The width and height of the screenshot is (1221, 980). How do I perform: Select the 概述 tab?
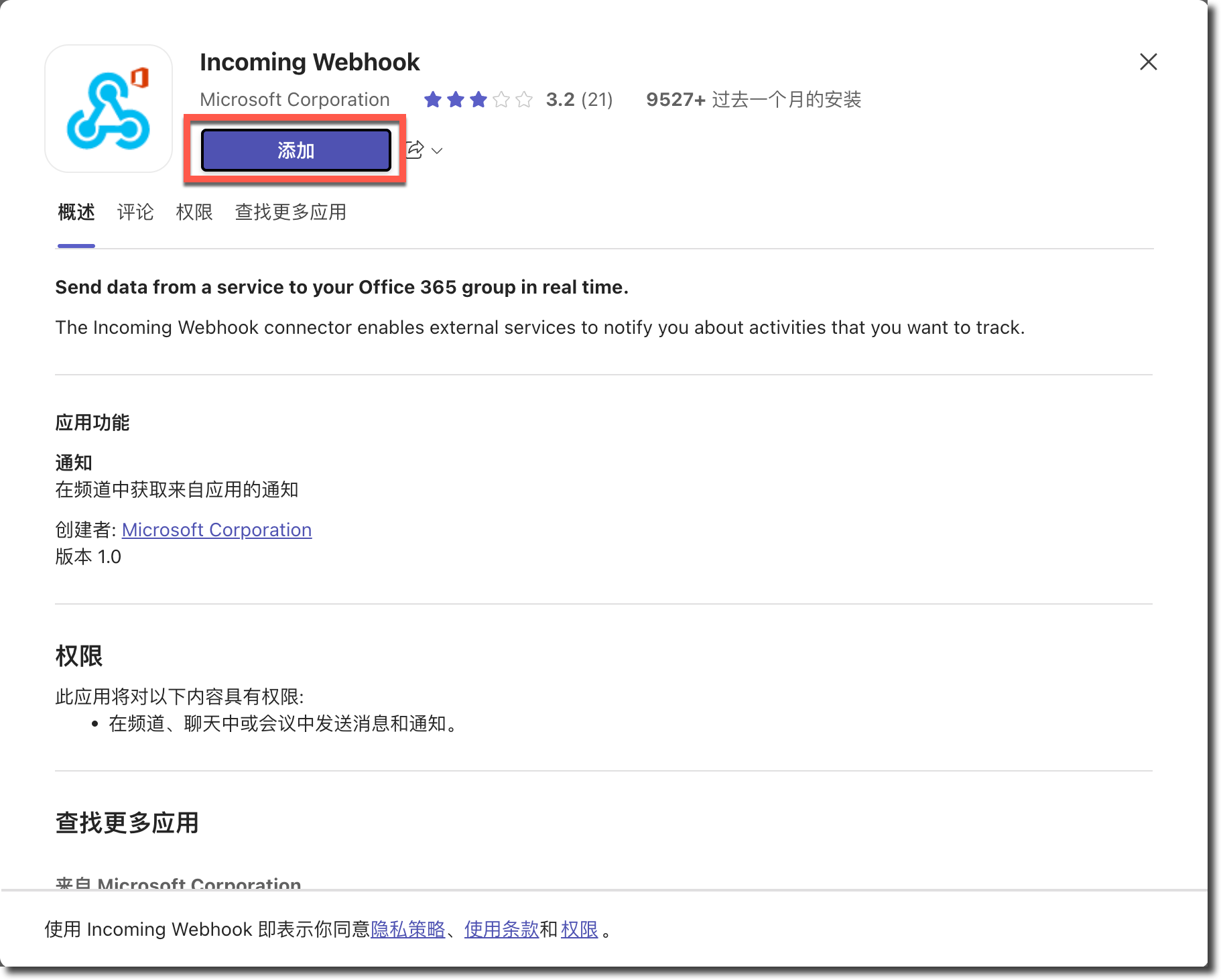pos(76,212)
